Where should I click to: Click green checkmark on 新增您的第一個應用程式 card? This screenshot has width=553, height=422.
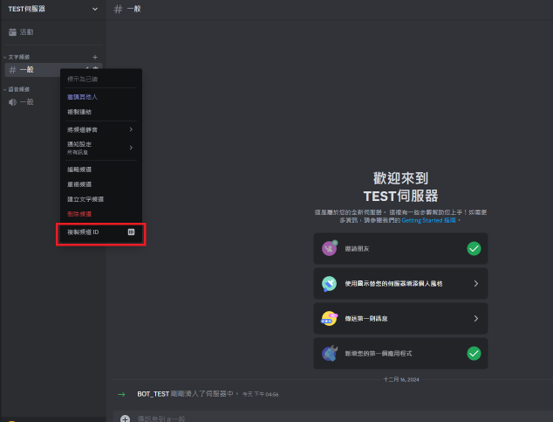pyautogui.click(x=474, y=353)
